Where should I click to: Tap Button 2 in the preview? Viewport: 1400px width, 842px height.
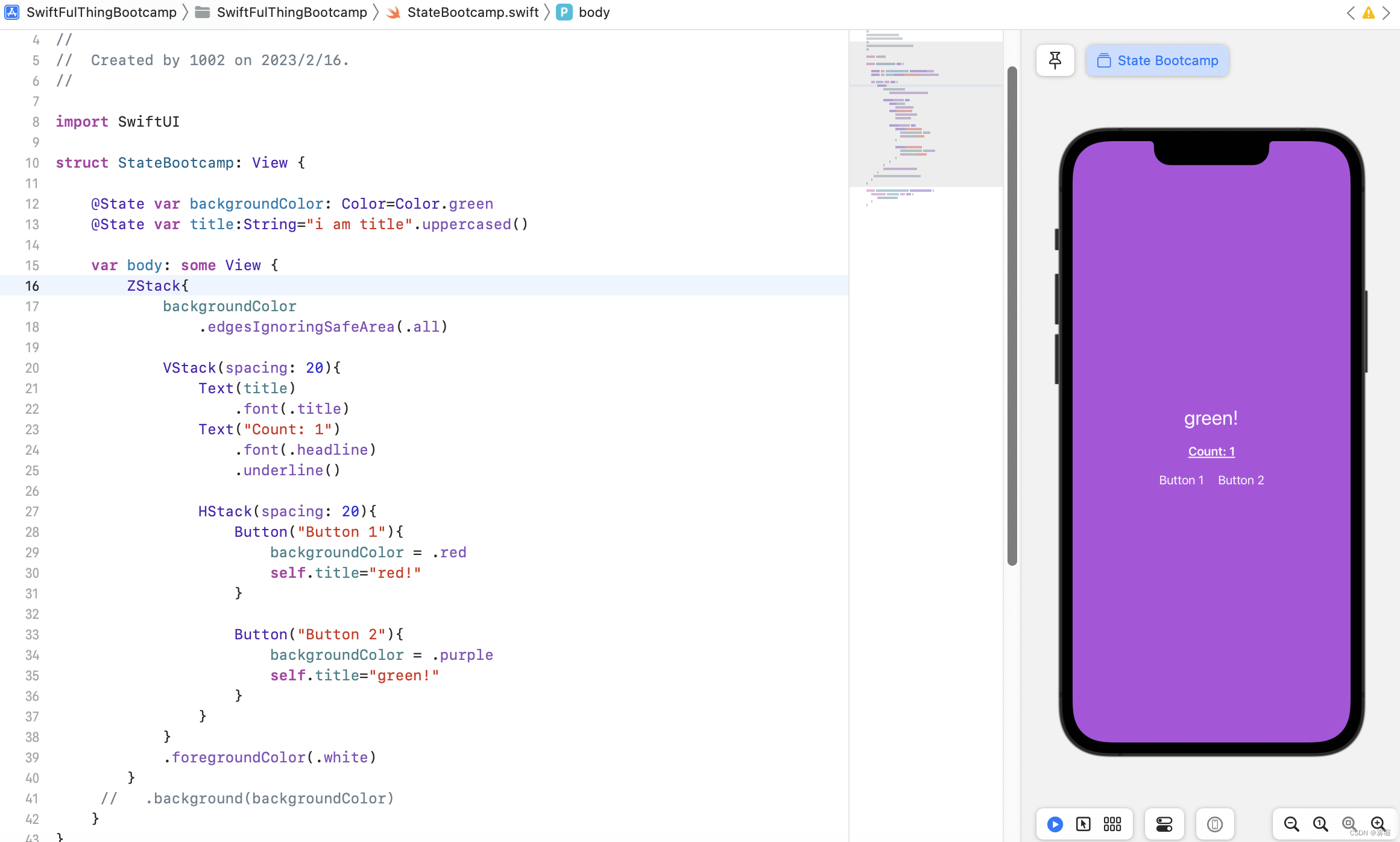tap(1241, 480)
